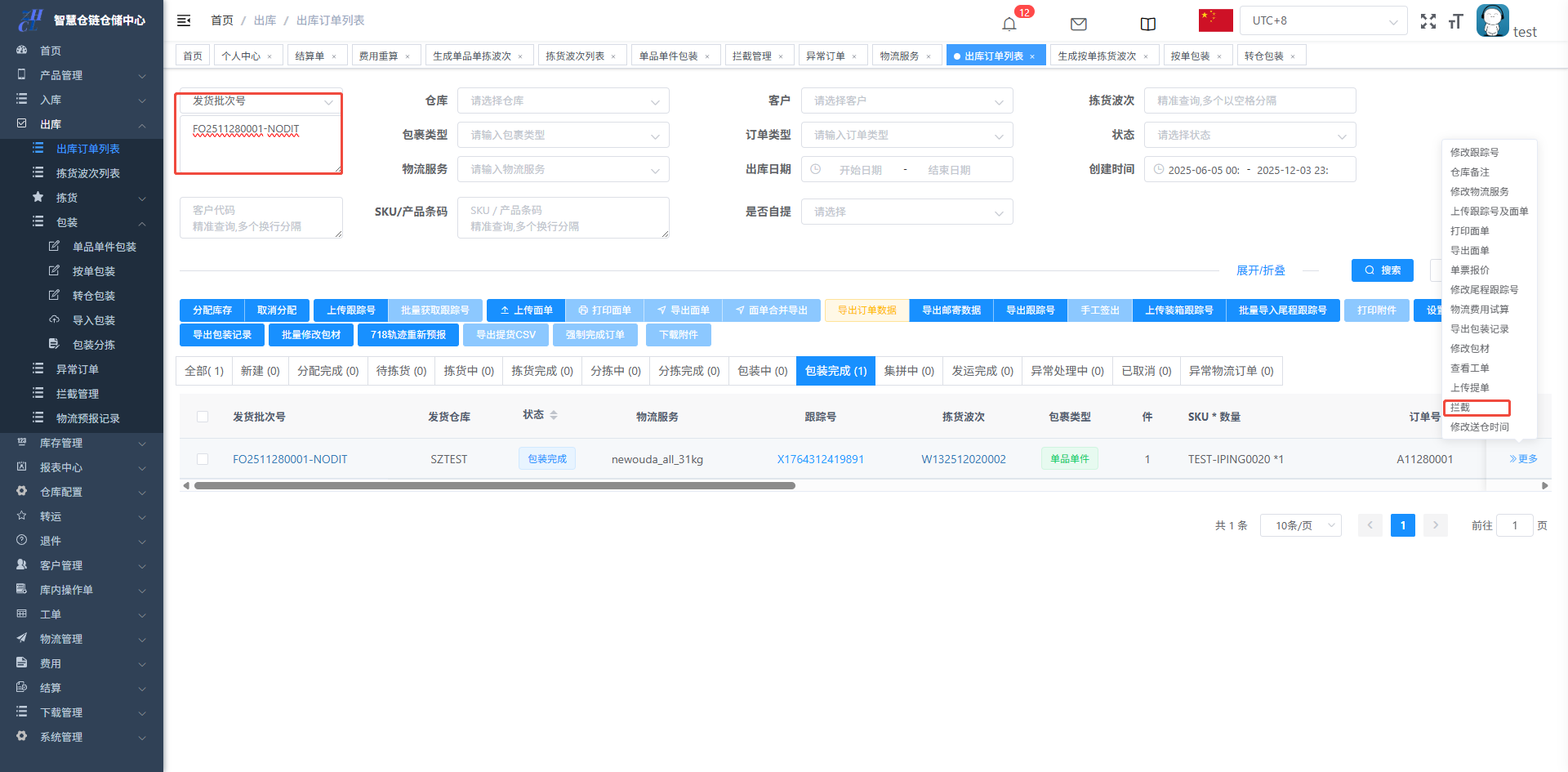Open the mail envelope icon
1568x772 pixels.
pyautogui.click(x=1078, y=24)
